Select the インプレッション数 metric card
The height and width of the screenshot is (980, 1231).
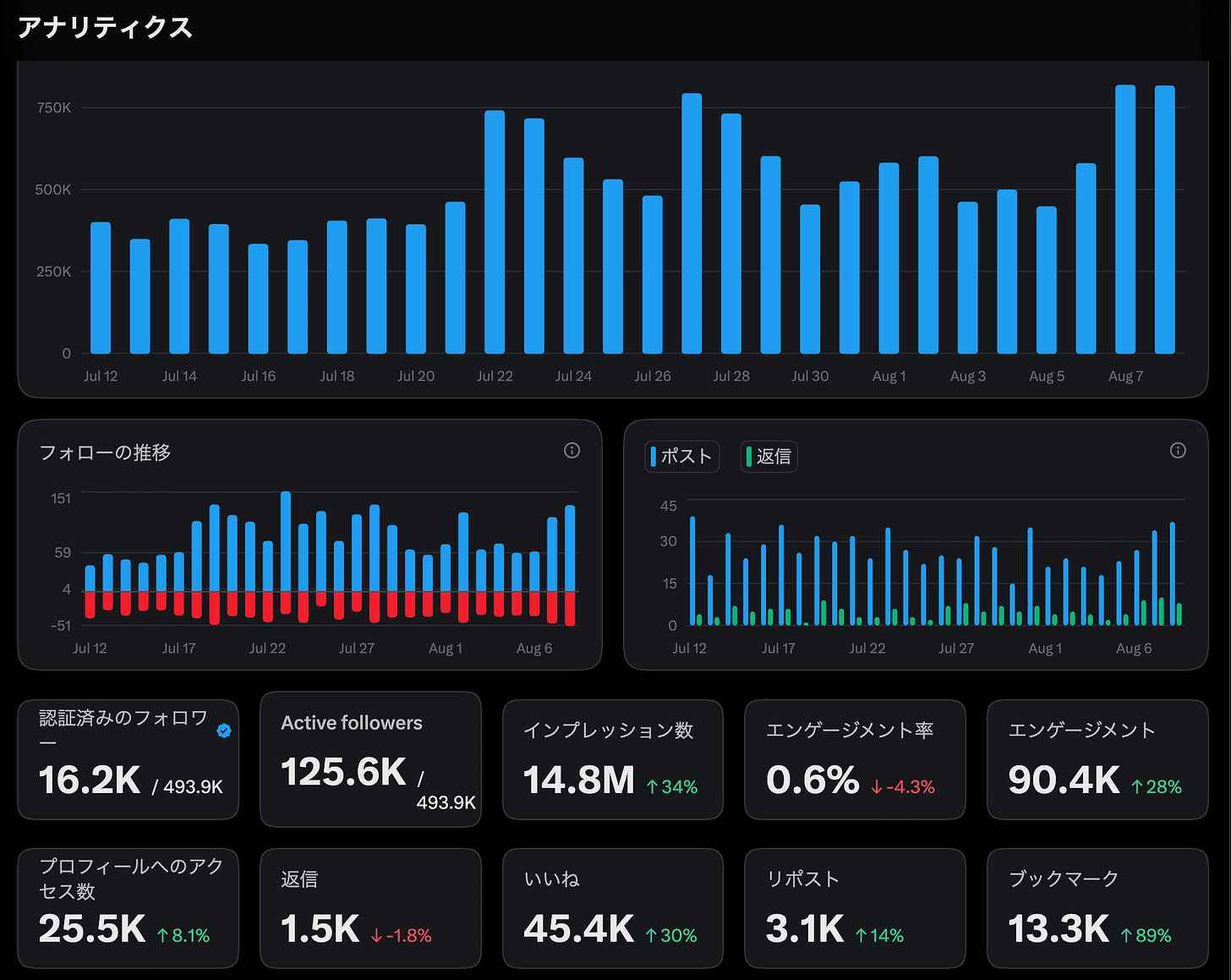(613, 759)
